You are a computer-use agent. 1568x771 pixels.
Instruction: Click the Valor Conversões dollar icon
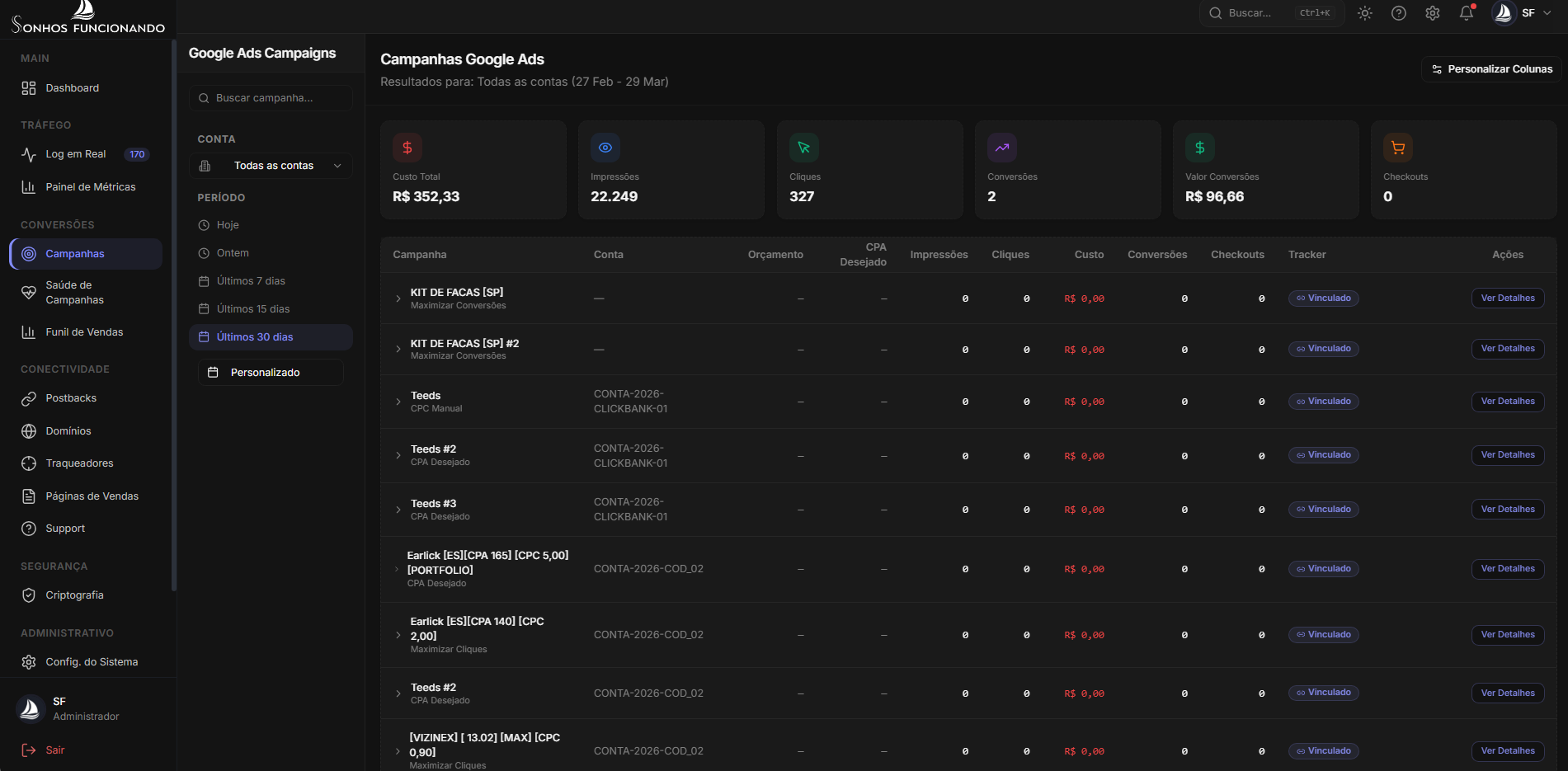point(1200,148)
